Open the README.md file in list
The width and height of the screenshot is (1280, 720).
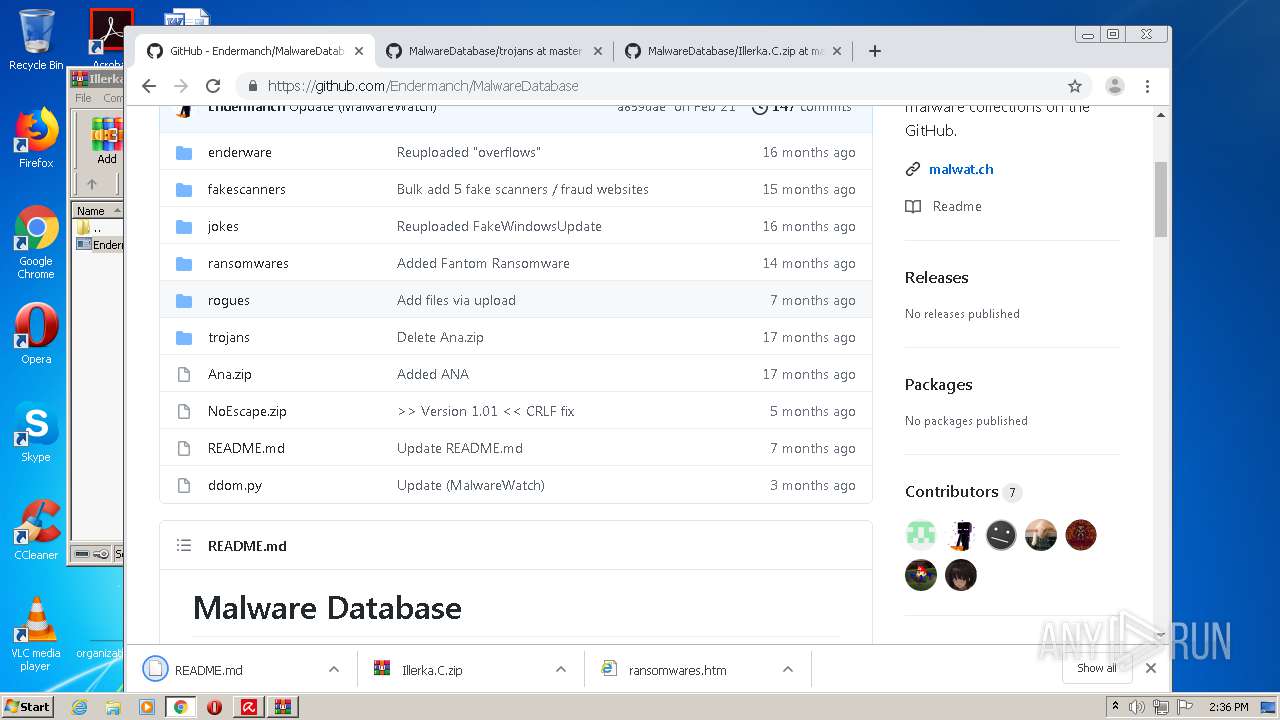point(246,448)
